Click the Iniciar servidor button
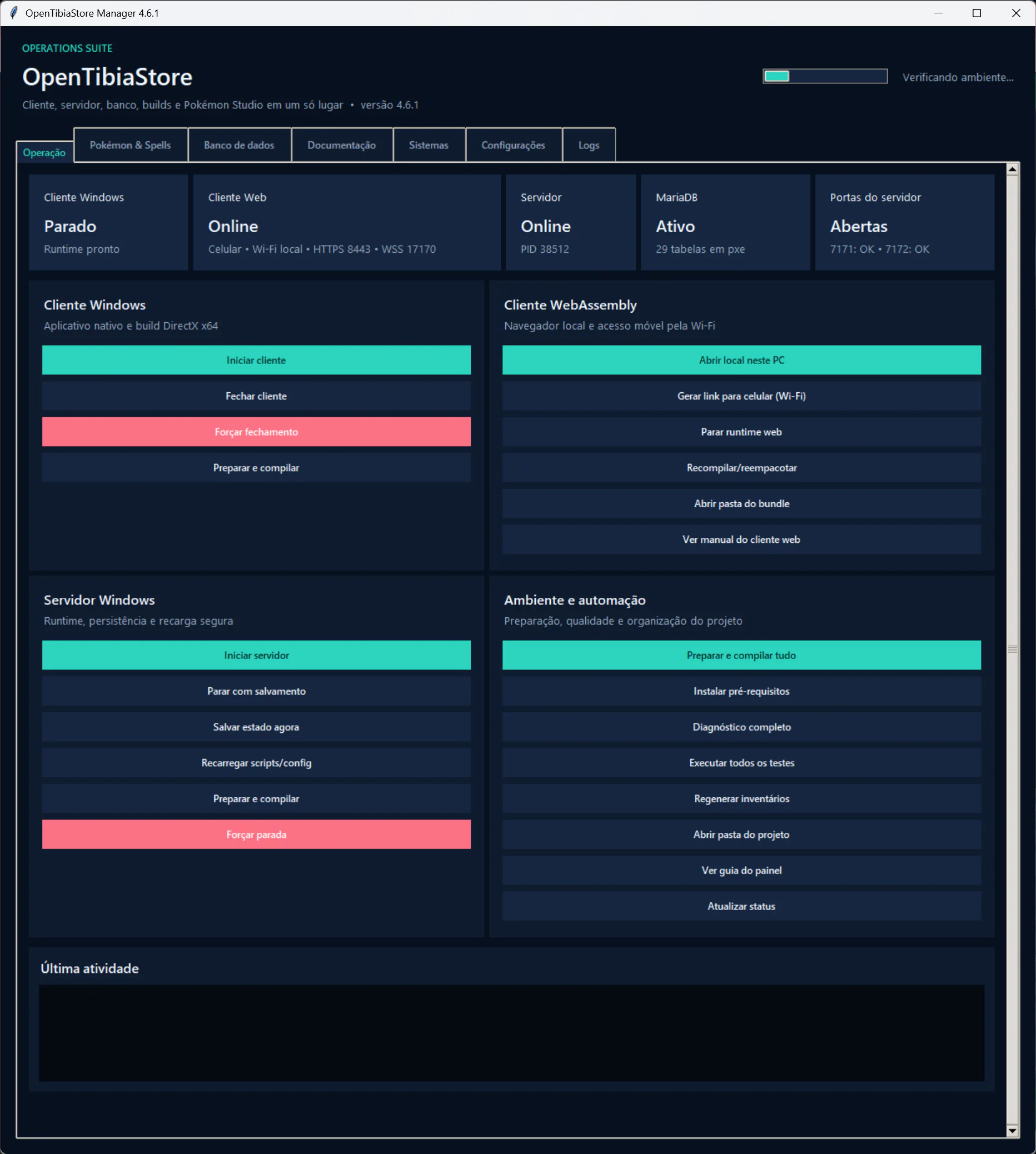 pos(256,656)
